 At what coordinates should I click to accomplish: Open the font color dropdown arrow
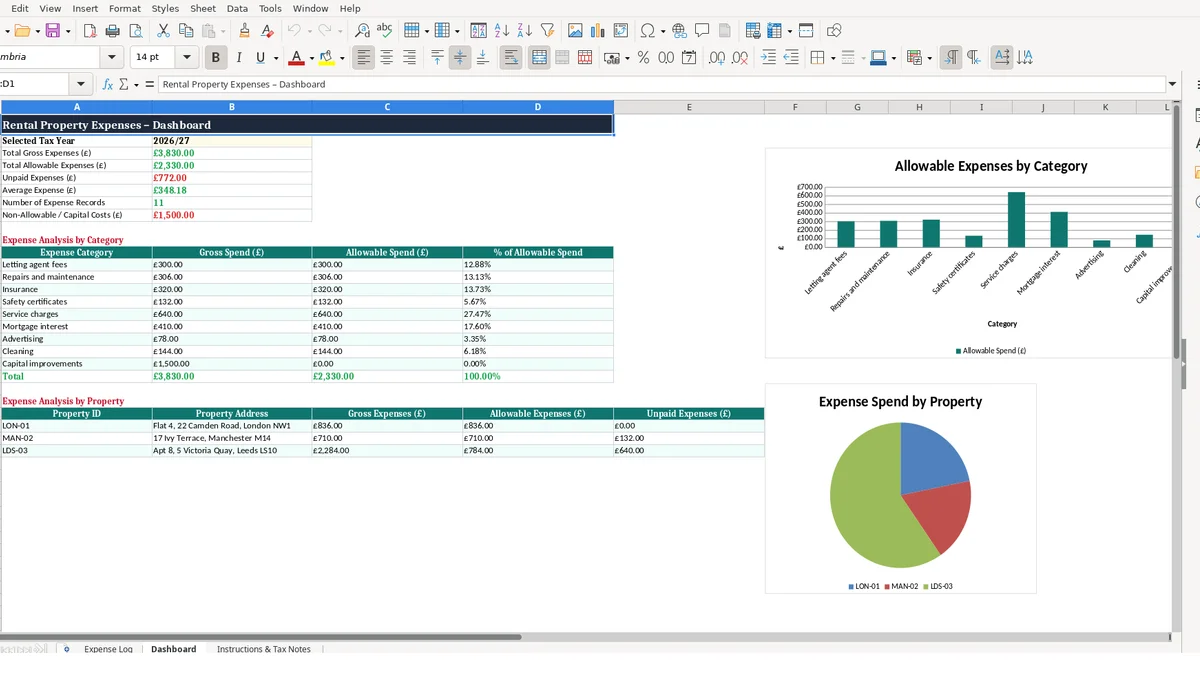click(311, 58)
